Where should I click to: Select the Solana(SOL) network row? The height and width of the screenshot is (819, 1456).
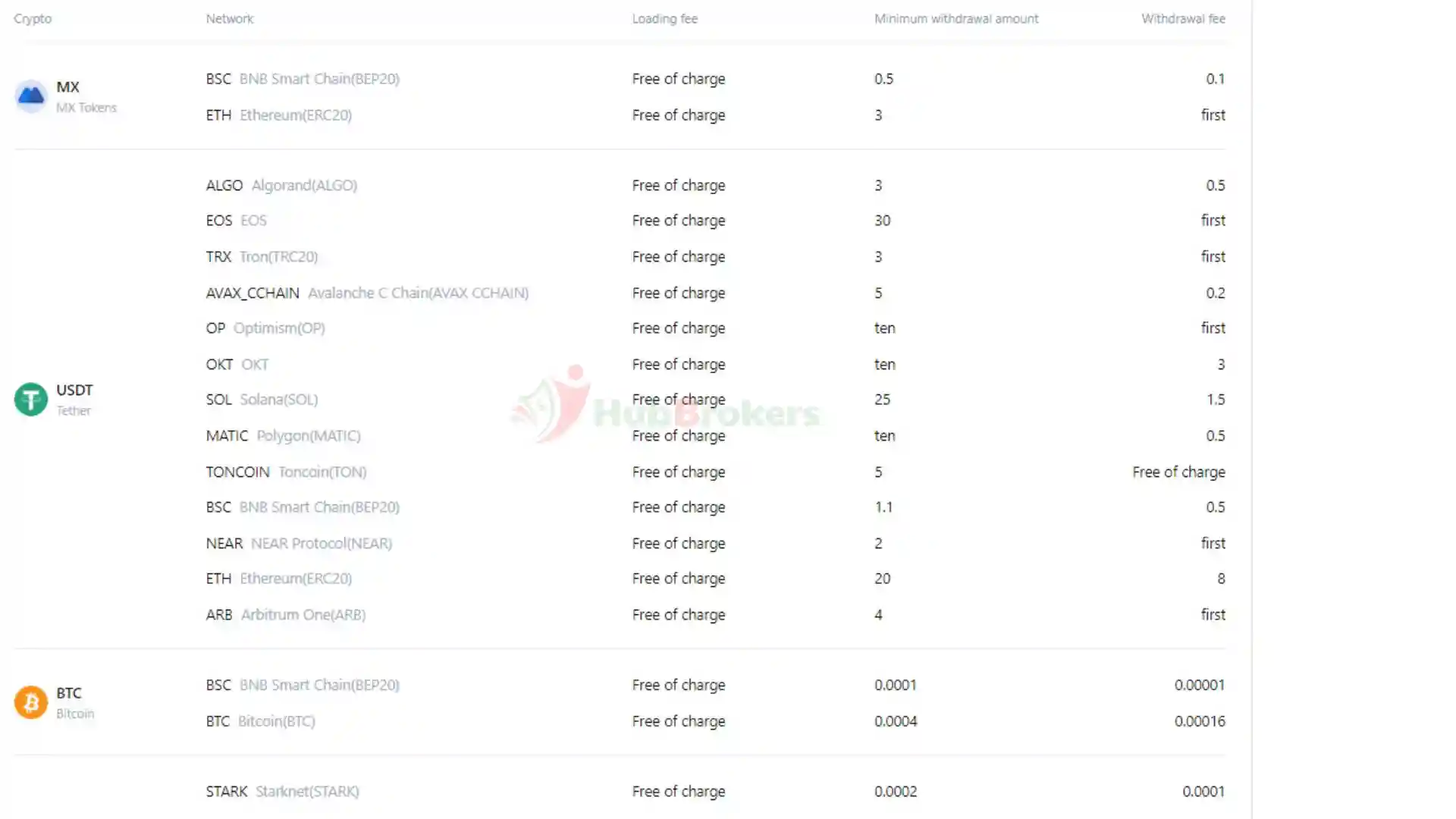coord(262,400)
